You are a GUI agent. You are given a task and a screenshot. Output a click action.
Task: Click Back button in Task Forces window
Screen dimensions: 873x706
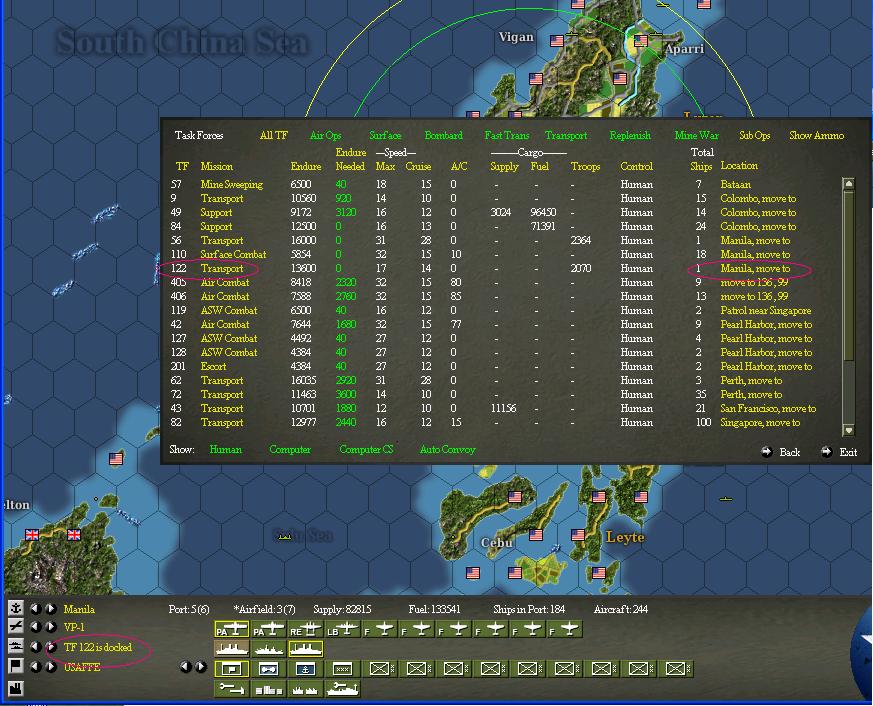pos(781,452)
